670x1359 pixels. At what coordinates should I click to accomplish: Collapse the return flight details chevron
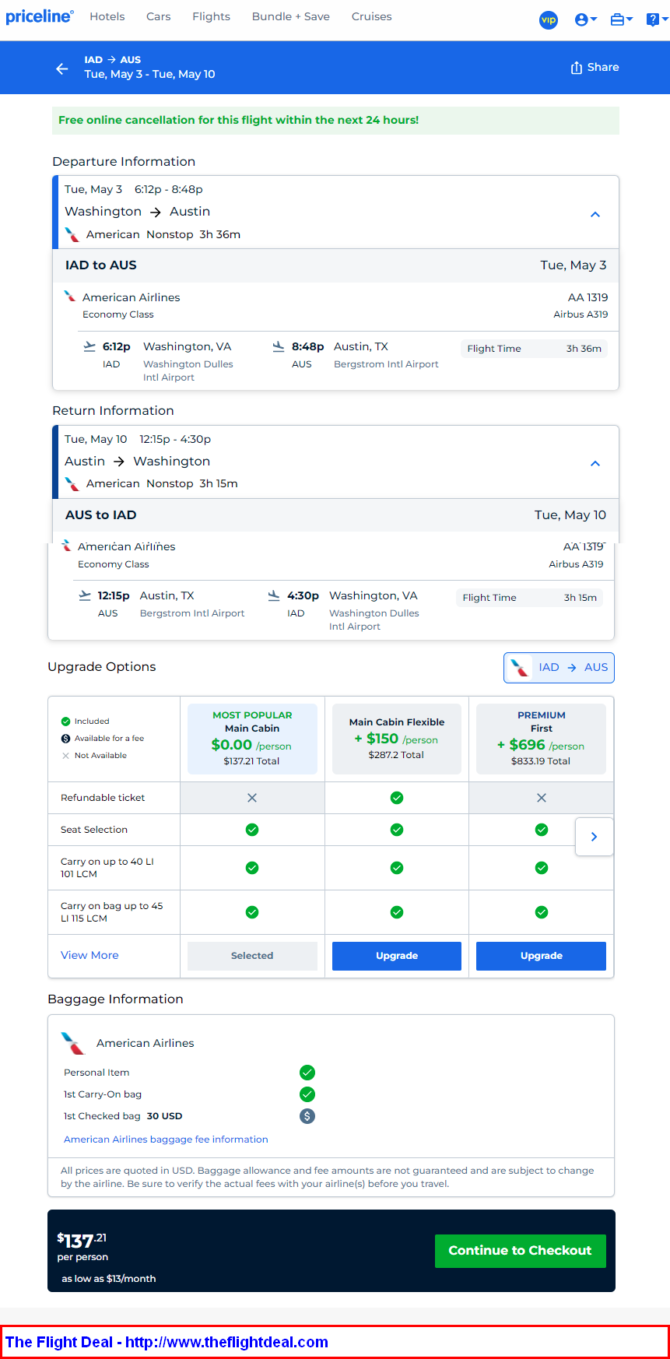coord(595,463)
